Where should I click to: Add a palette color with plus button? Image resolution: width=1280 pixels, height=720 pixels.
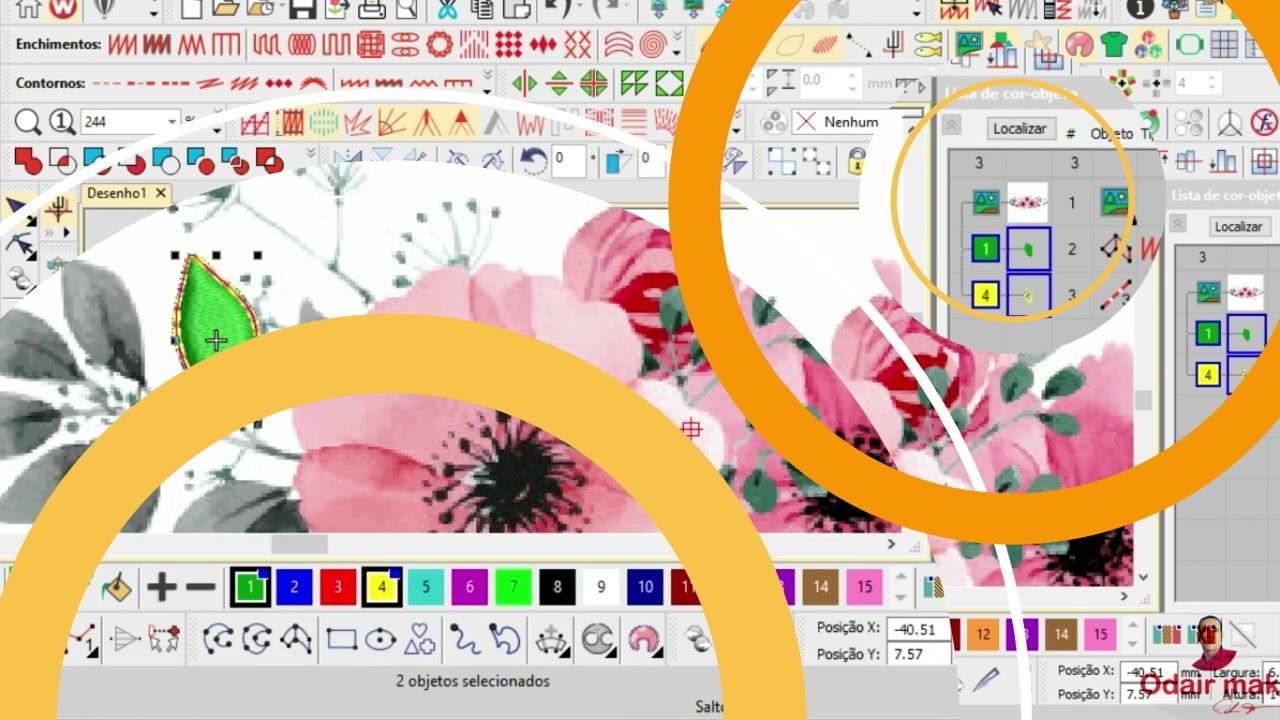click(162, 587)
